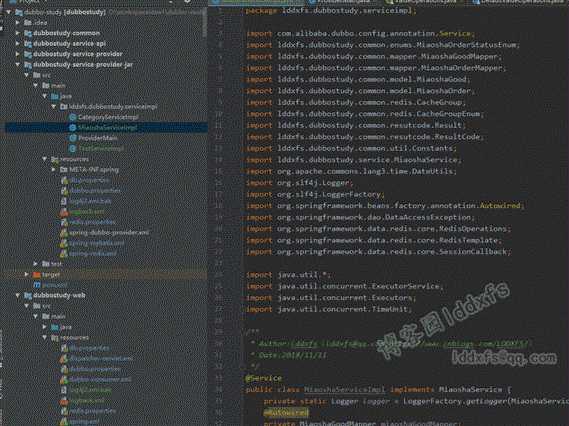This screenshot has height=426, width=569.
Task: Click the Service annotation import class name
Action: click(455, 34)
